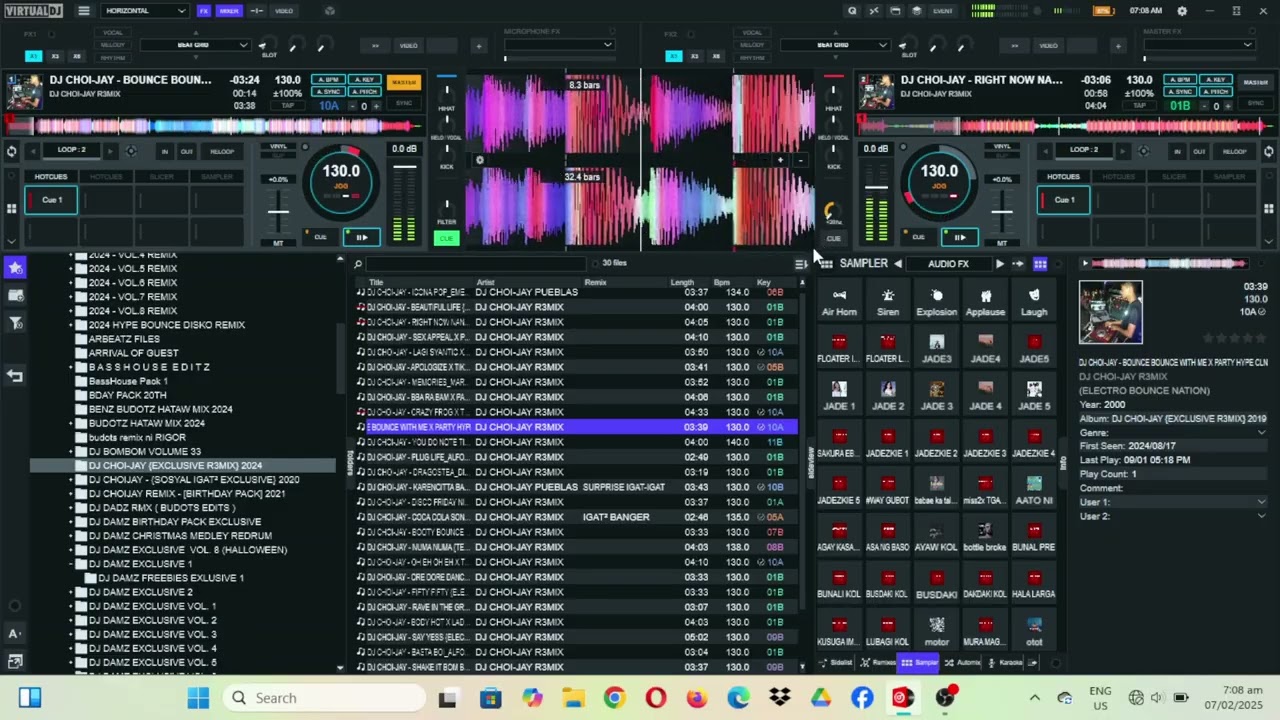Toggle A. SYNC on left deck
The image size is (1280, 720).
328,91
